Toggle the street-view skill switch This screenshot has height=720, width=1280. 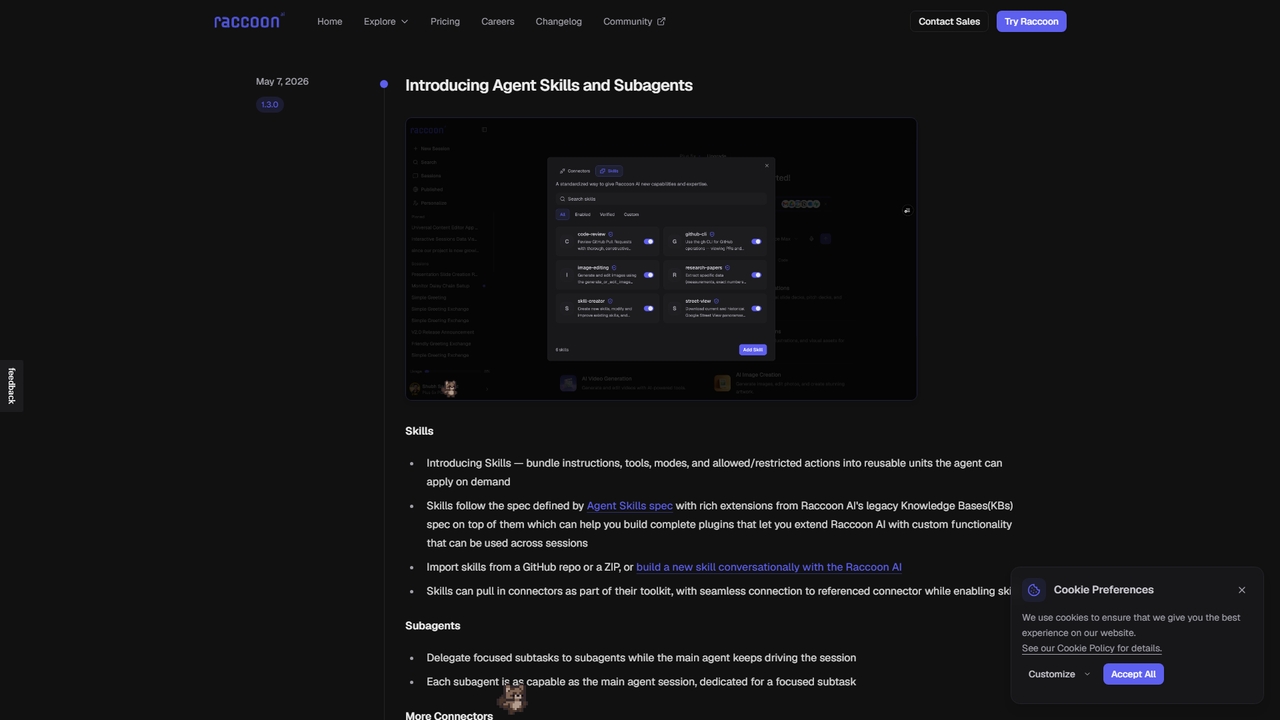pyautogui.click(x=756, y=308)
